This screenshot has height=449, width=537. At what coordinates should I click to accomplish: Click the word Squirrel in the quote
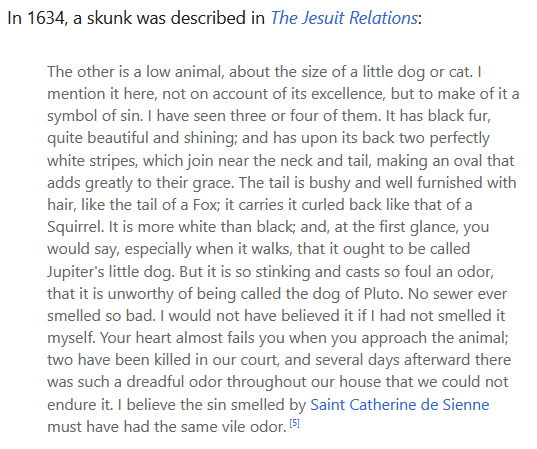coord(75,227)
